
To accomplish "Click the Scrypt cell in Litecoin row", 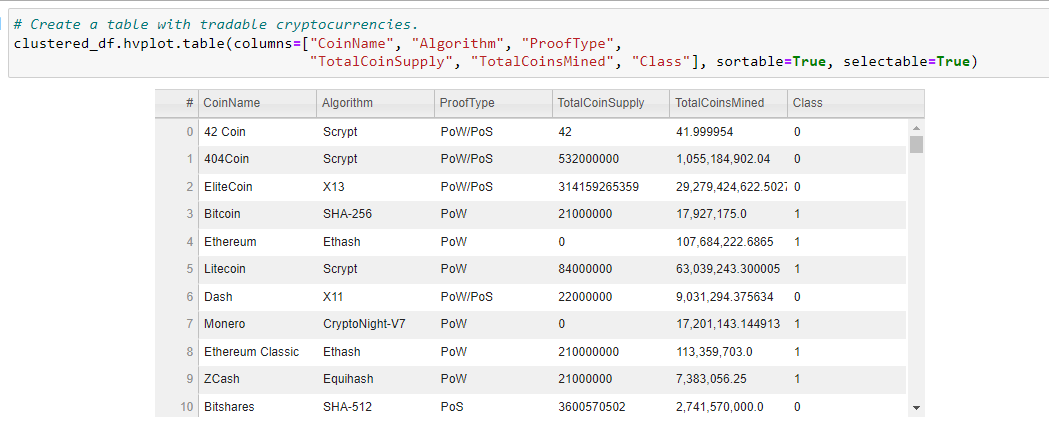I will [x=375, y=269].
